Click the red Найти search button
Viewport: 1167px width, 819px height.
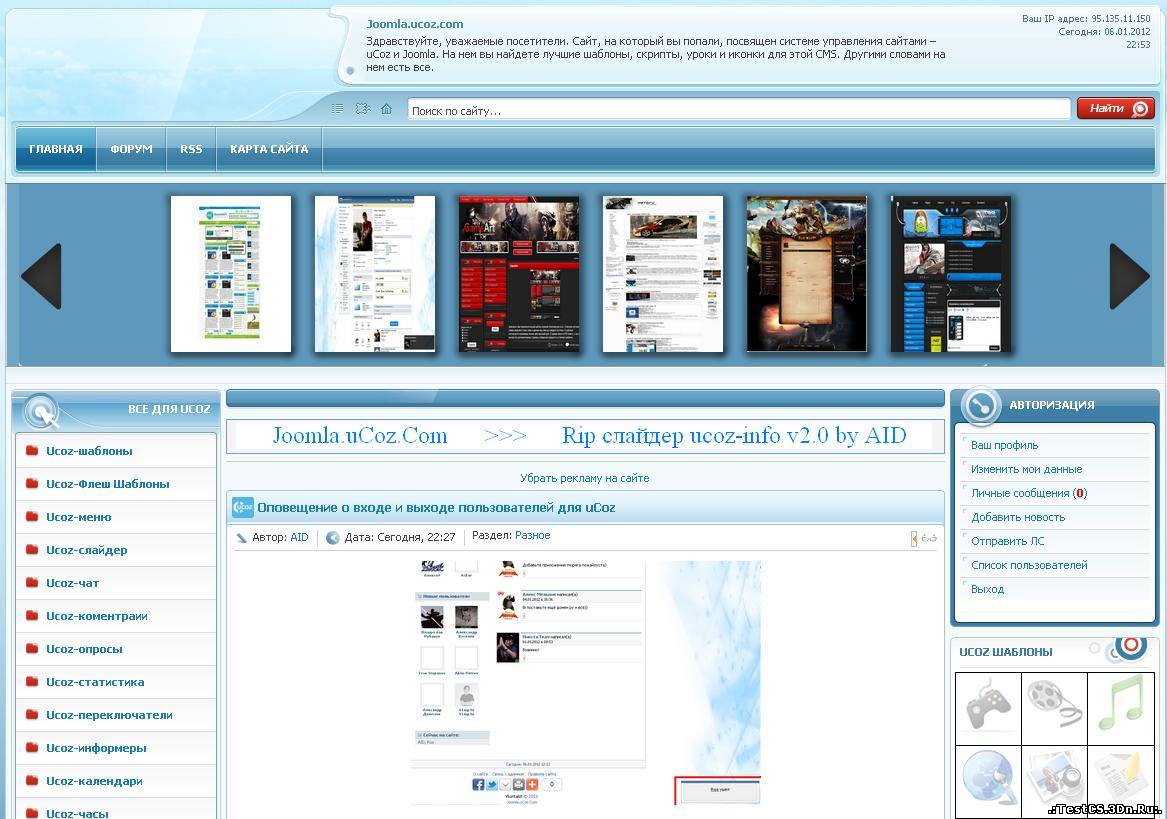click(1116, 109)
